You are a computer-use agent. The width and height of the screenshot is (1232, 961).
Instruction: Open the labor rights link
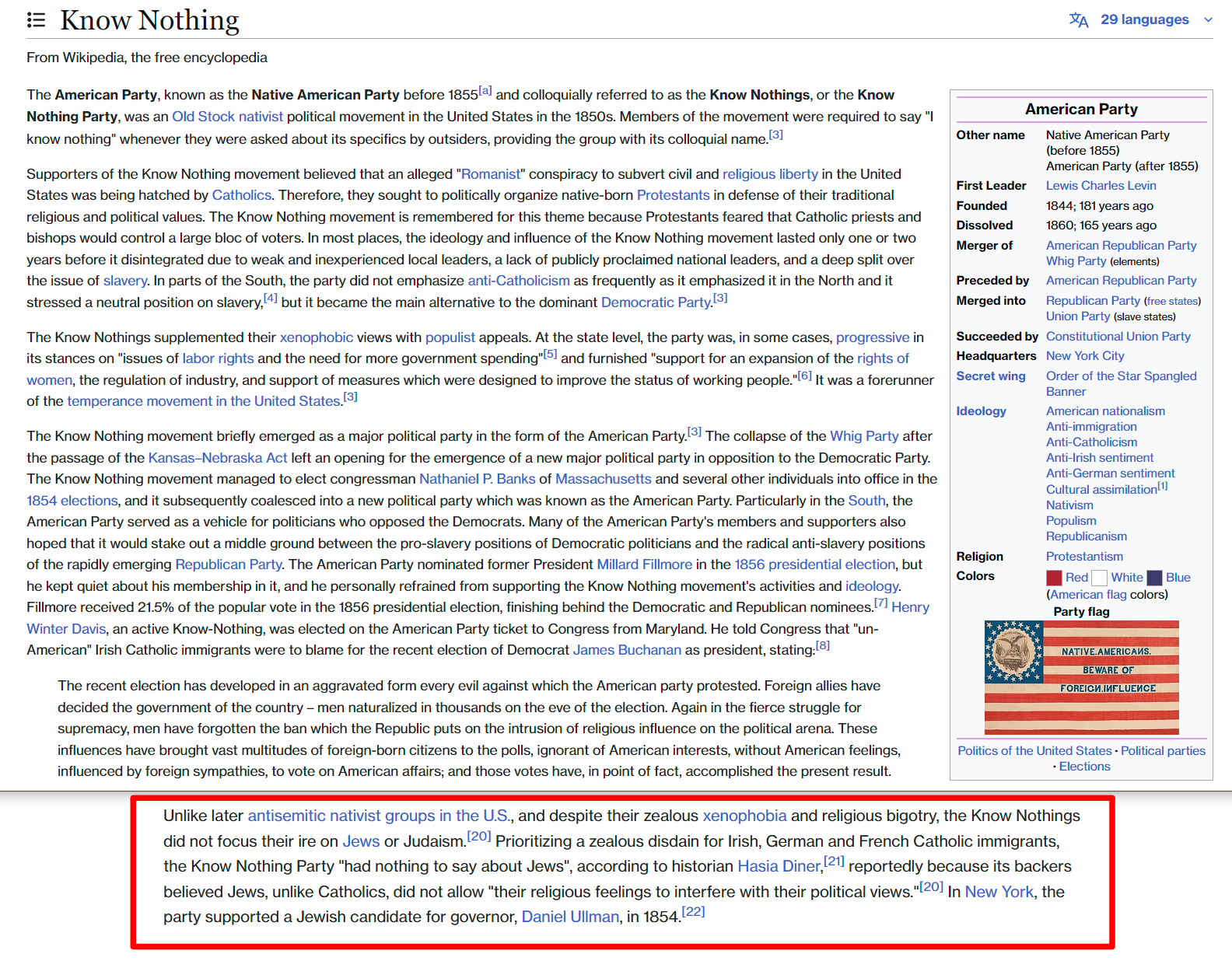click(x=218, y=358)
